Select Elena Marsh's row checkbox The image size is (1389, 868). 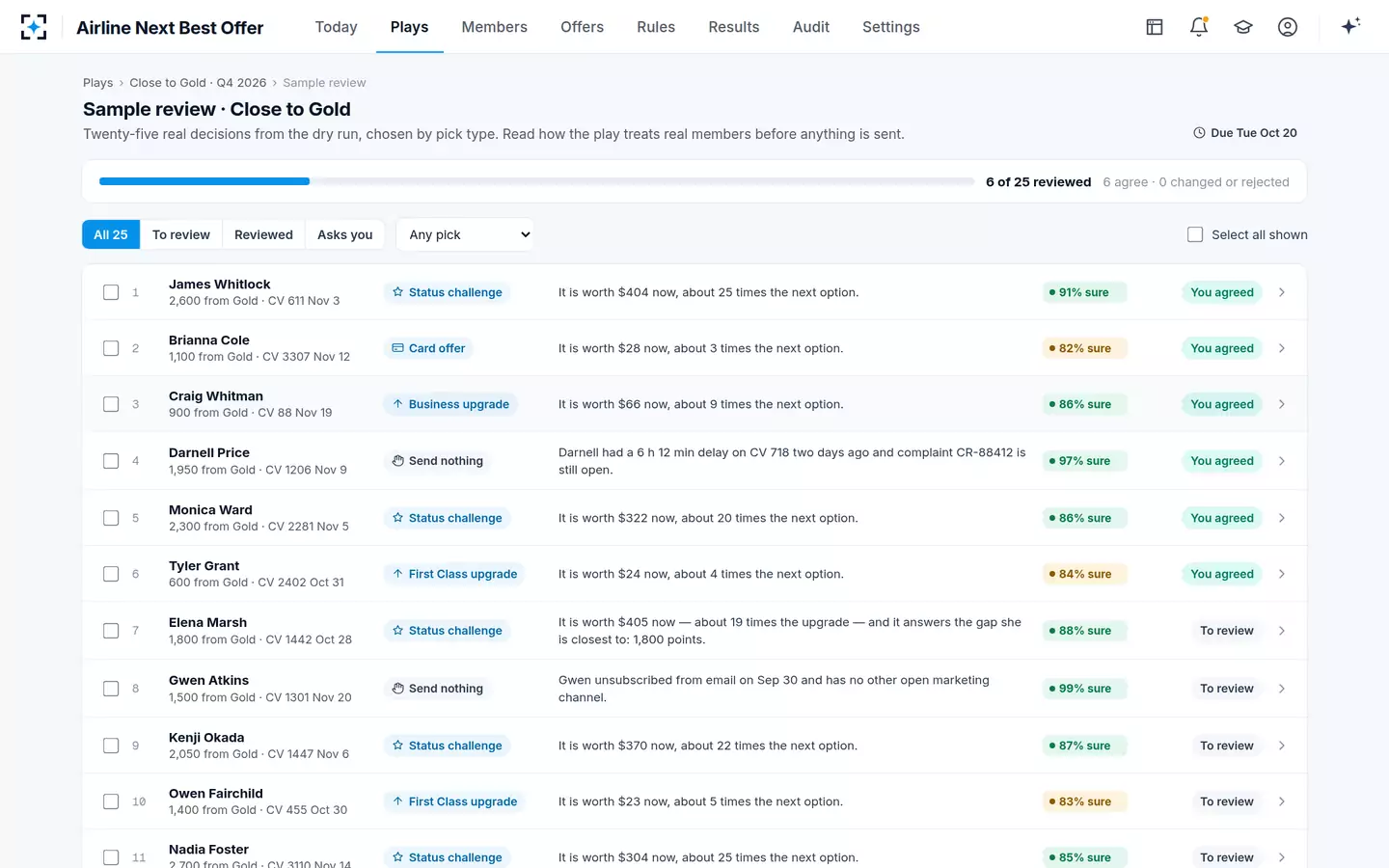pos(111,631)
